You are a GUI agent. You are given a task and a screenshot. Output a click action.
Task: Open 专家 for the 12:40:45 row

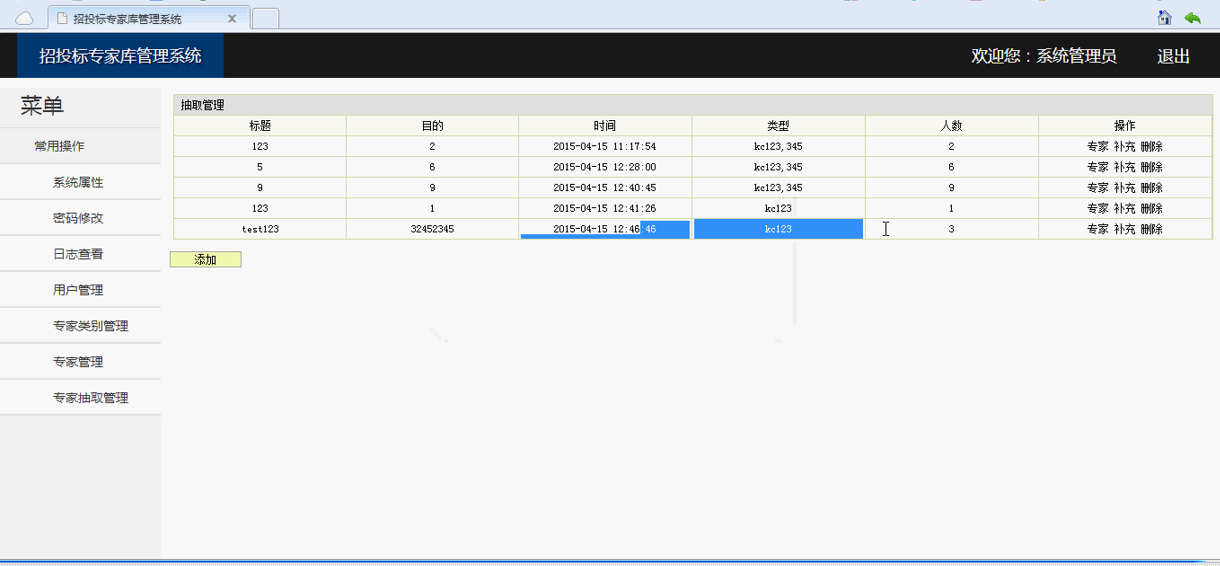1097,188
